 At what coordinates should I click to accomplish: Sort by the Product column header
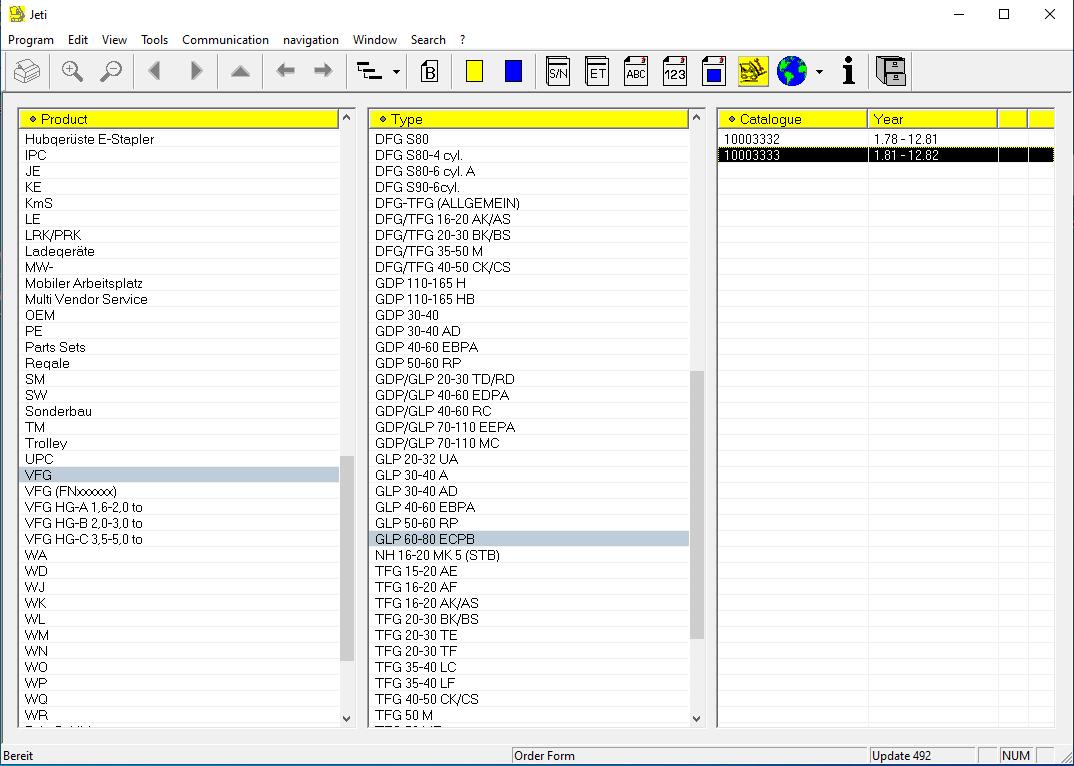[x=179, y=119]
